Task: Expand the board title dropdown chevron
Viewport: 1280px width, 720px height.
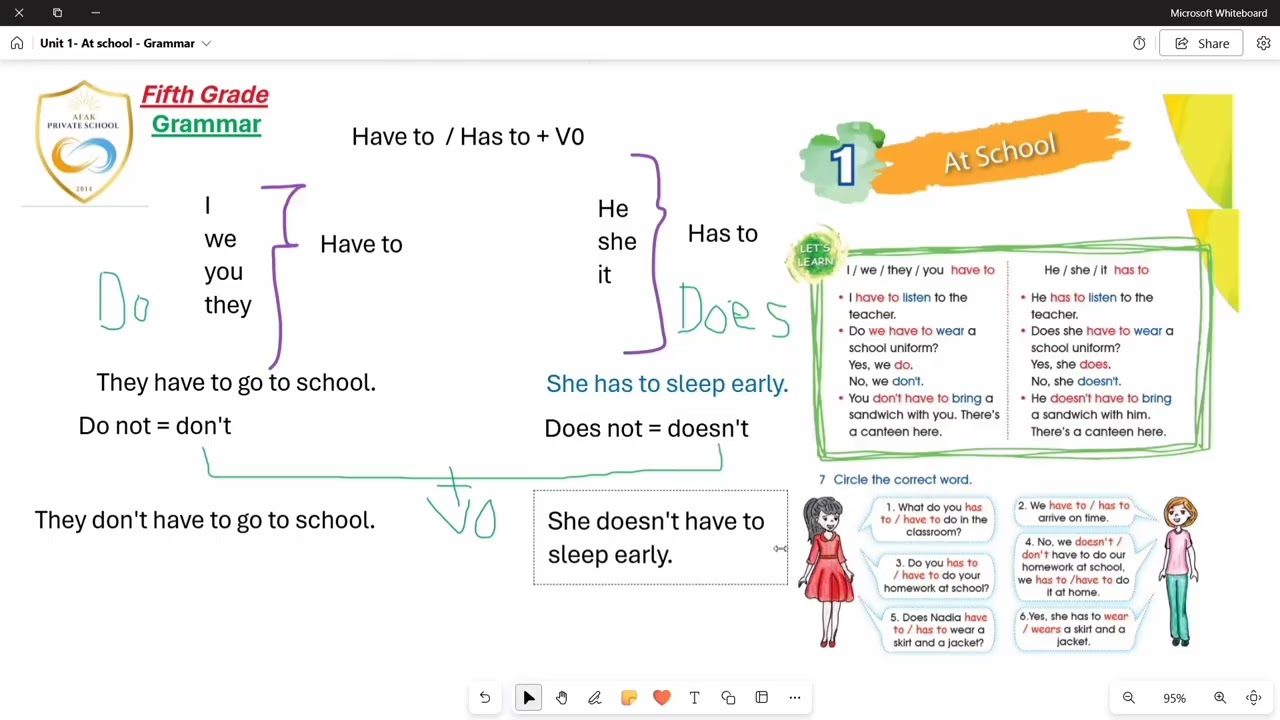Action: 206,43
